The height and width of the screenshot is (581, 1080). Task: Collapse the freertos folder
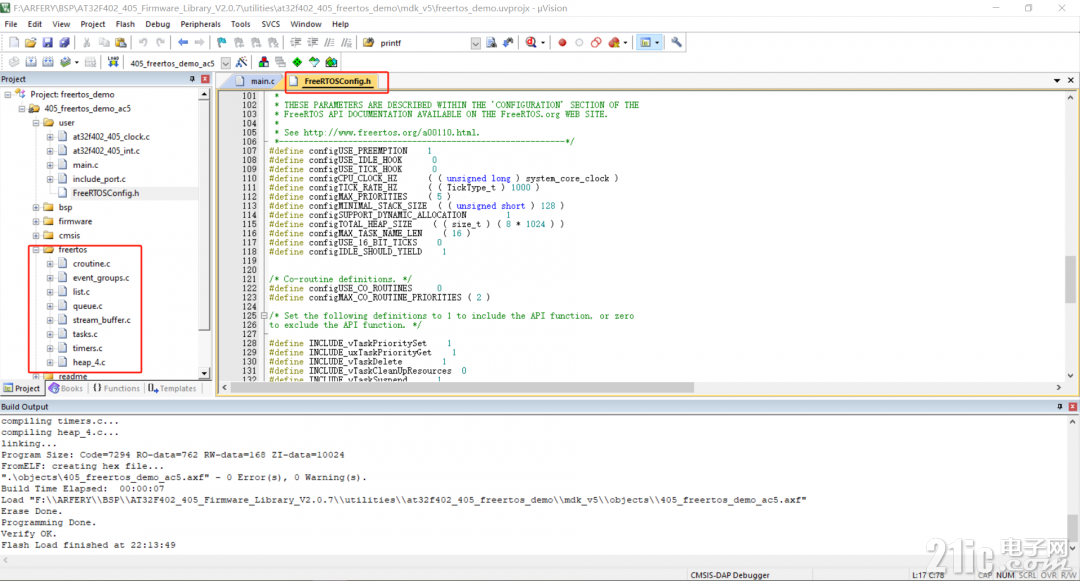point(36,250)
